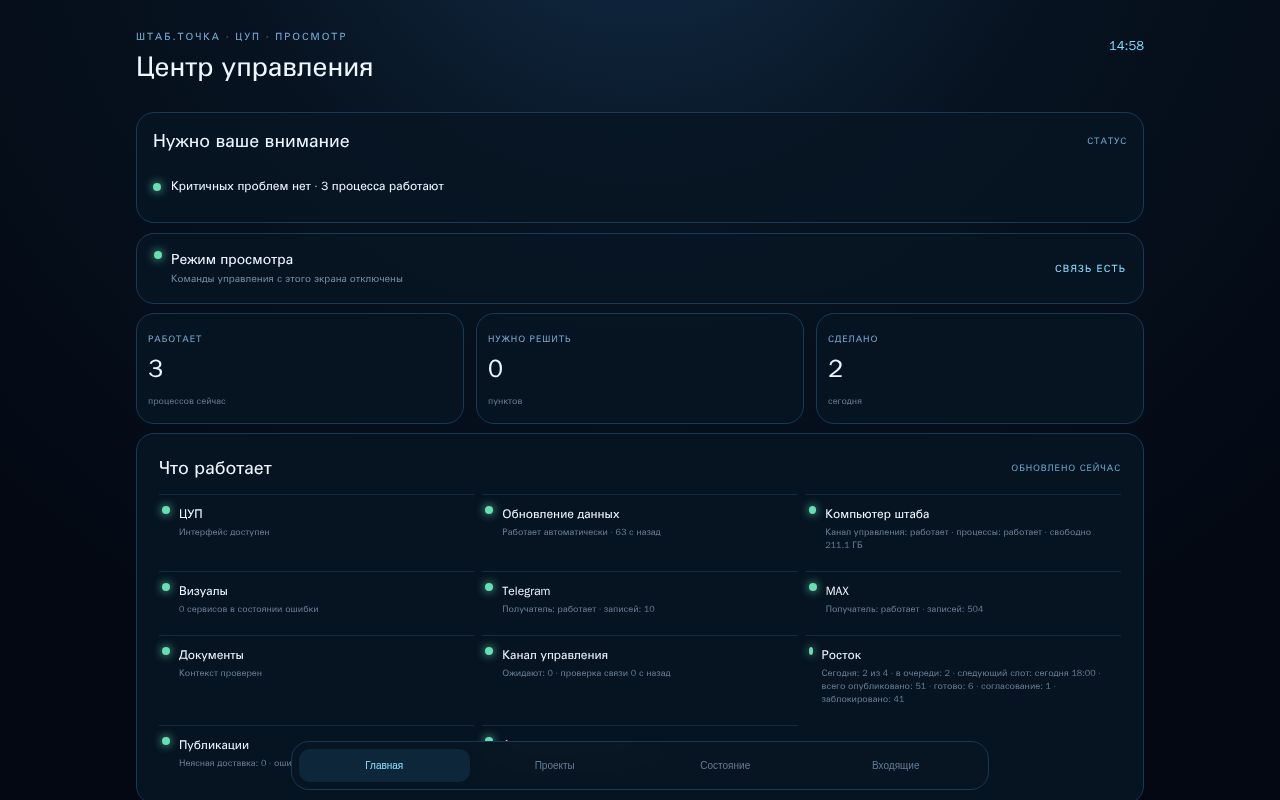Click the Нужно ваше внимание heading
This screenshot has height=800, width=1280.
(251, 141)
